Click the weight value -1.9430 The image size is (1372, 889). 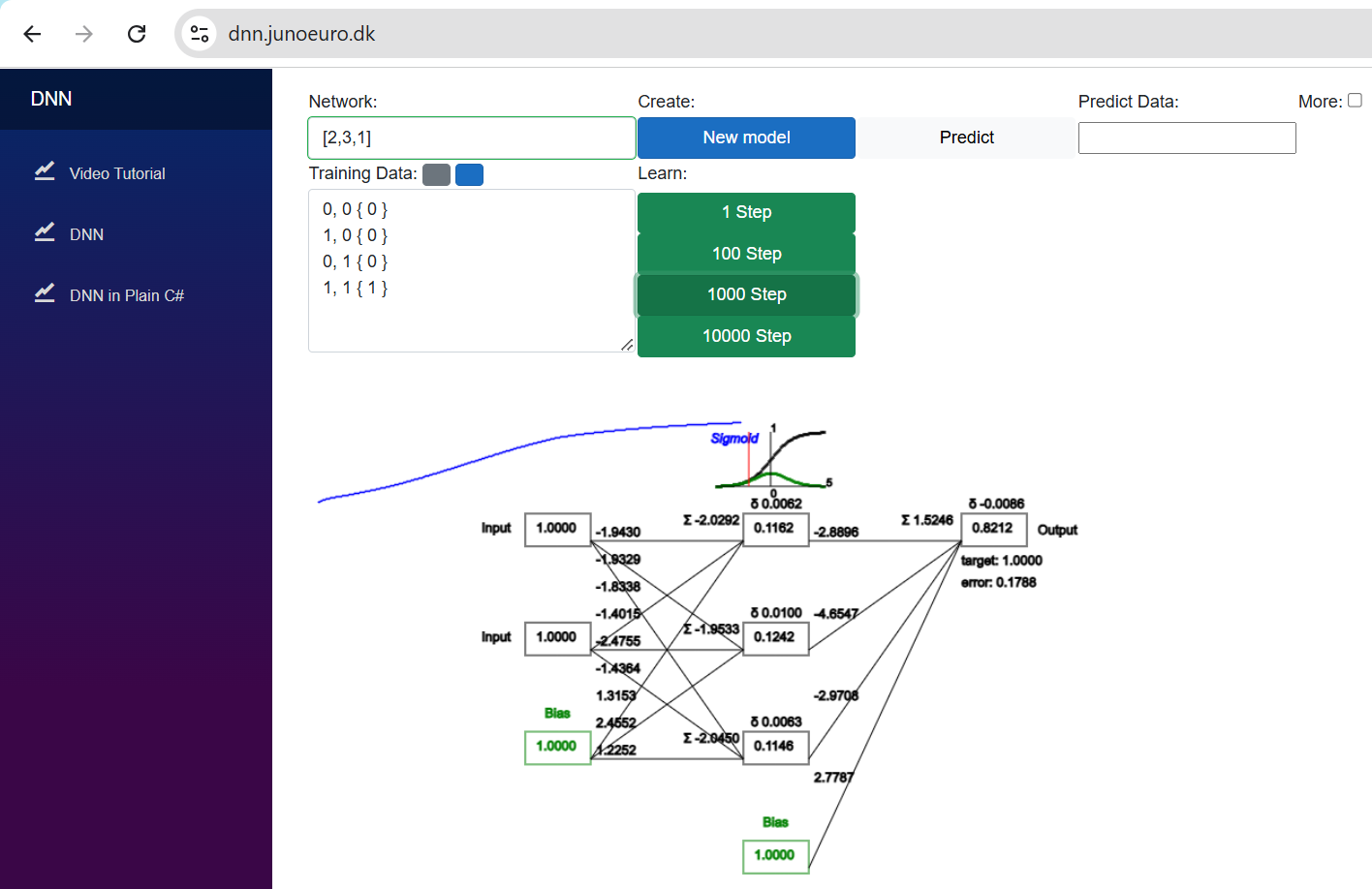pos(617,532)
